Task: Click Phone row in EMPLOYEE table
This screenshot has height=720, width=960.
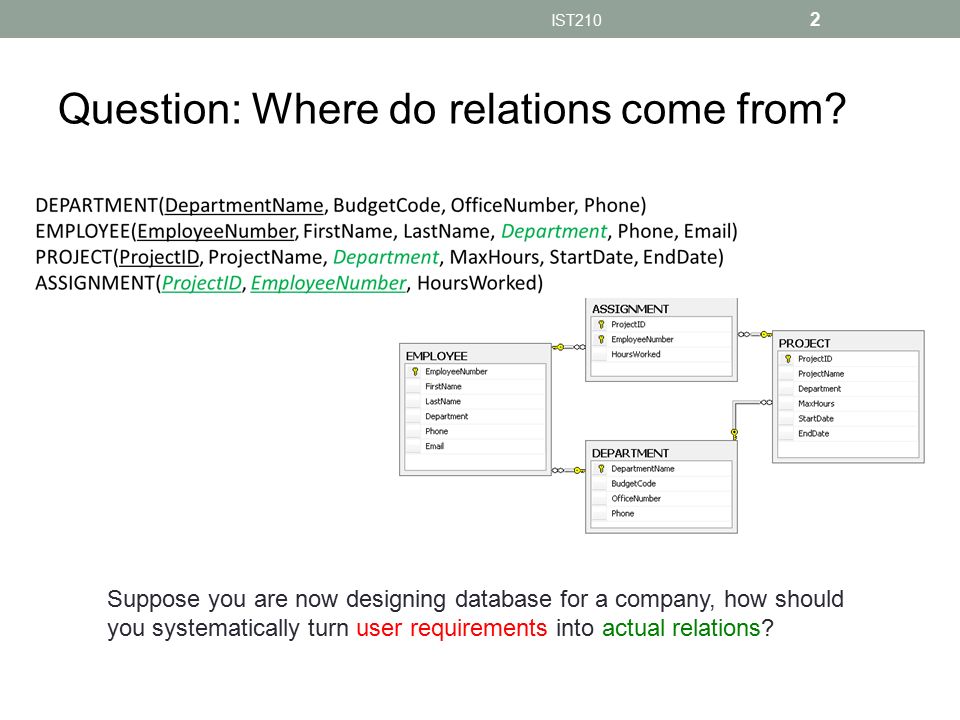Action: [475, 431]
